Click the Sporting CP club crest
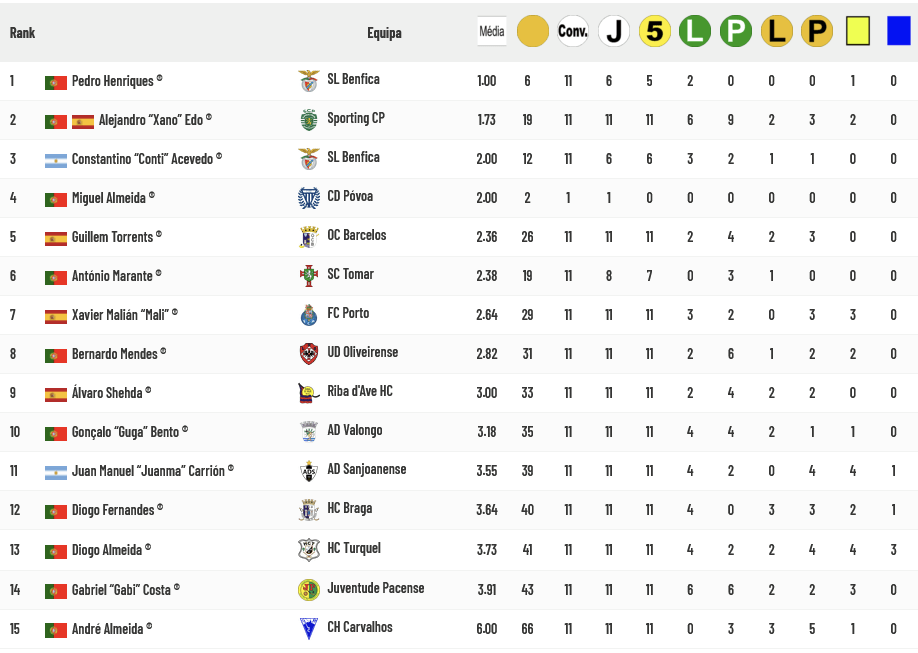Screen dimensions: 918x653 pyautogui.click(x=309, y=120)
